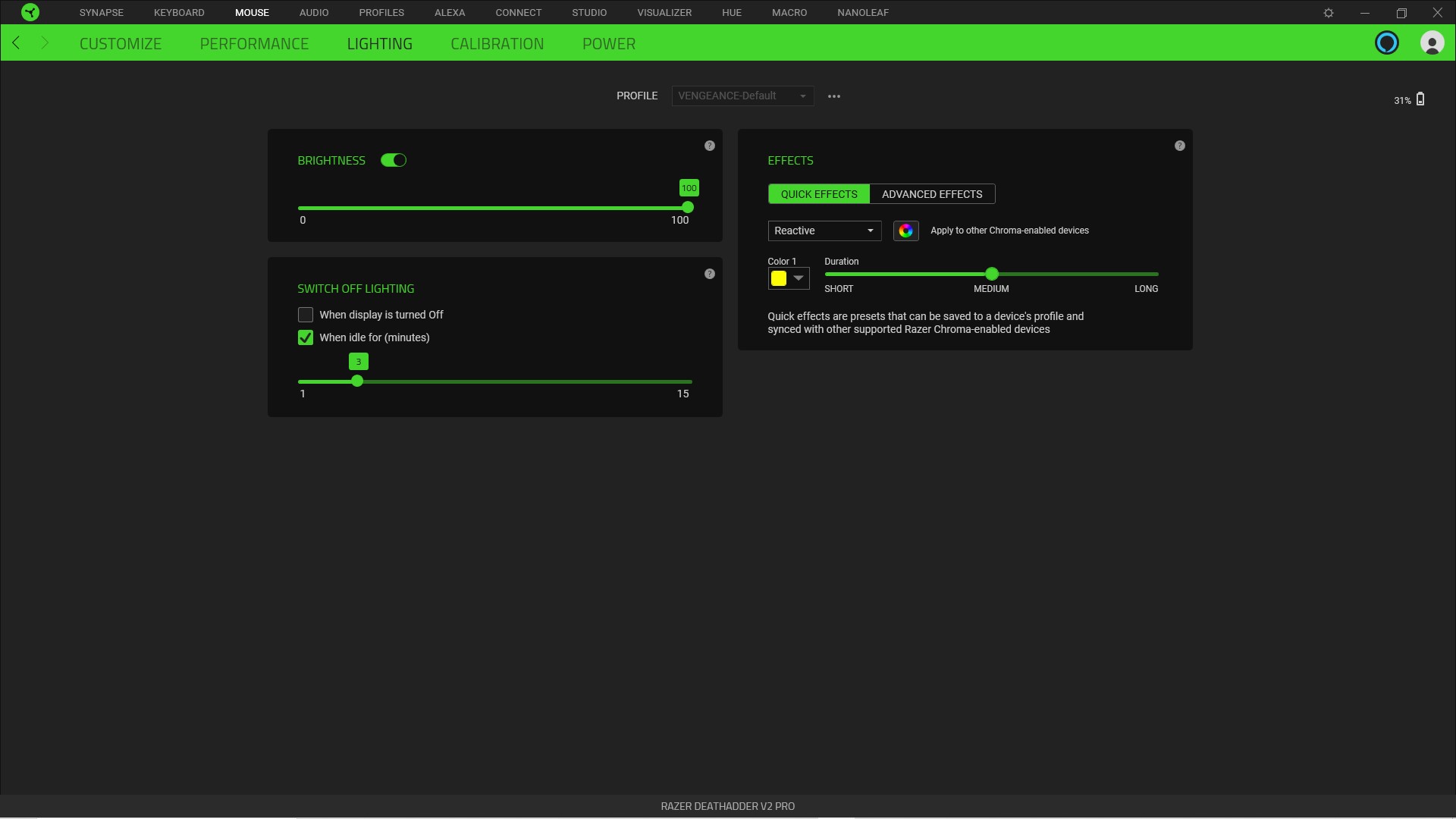This screenshot has height=819, width=1456.
Task: Click the Razer Synapse logo icon
Action: [x=29, y=12]
